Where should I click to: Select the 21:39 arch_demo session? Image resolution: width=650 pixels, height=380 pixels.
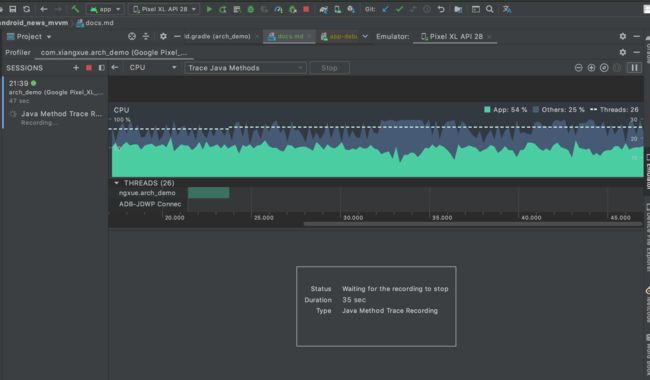pyautogui.click(x=55, y=92)
